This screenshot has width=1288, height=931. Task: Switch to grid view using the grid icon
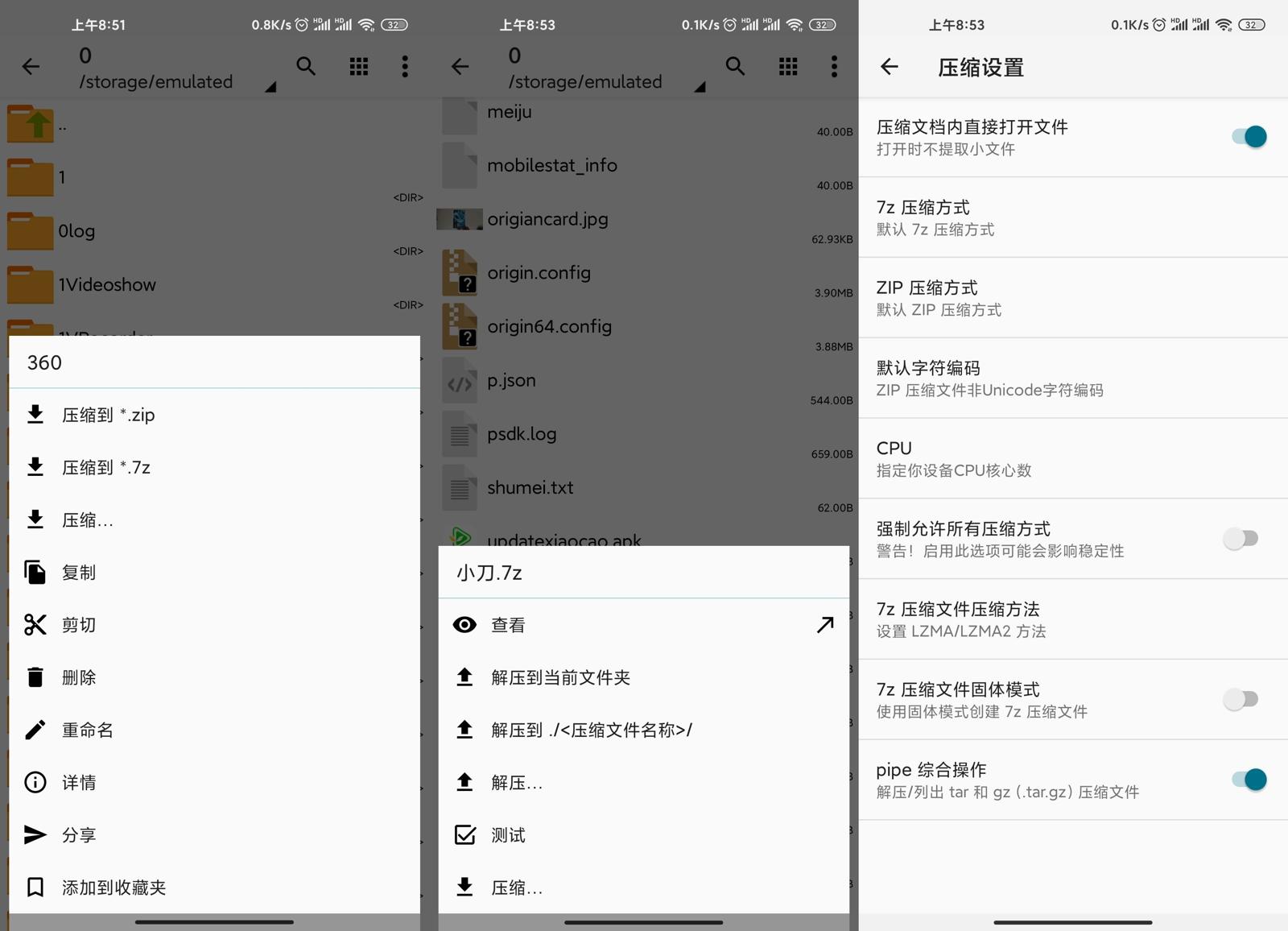[x=358, y=67]
